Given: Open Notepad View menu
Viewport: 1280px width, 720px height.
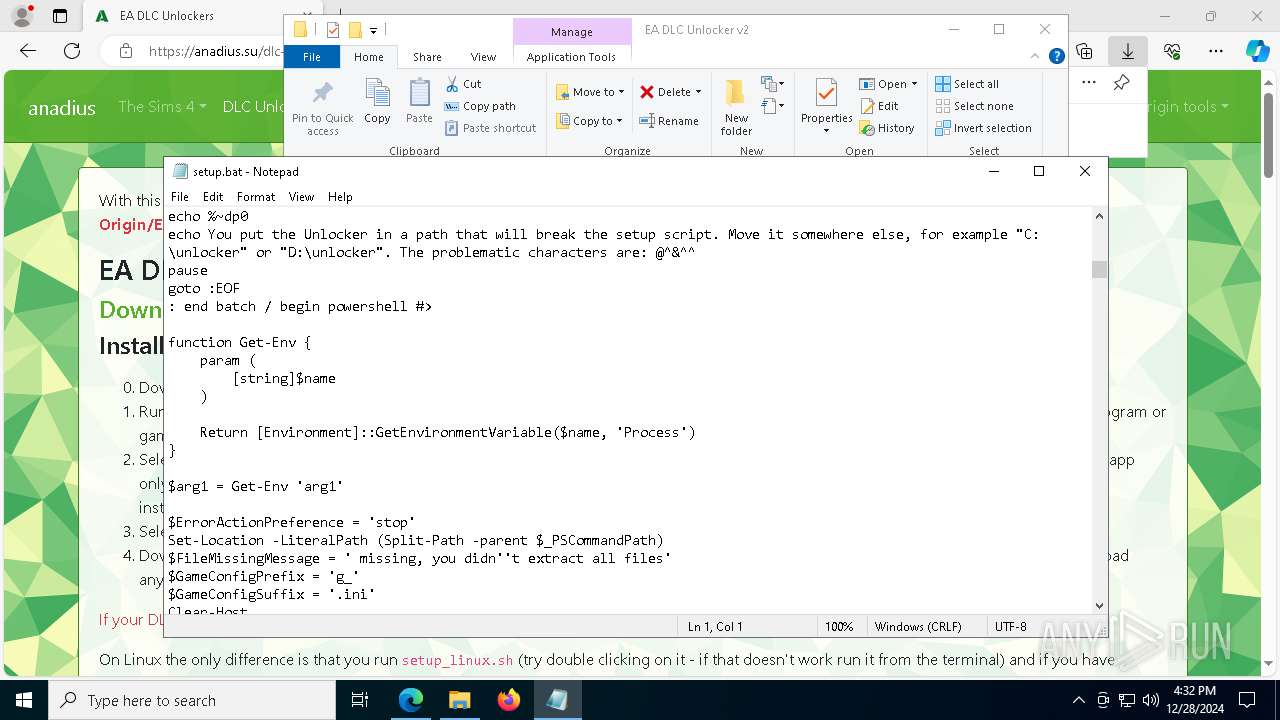Looking at the screenshot, I should click(301, 197).
